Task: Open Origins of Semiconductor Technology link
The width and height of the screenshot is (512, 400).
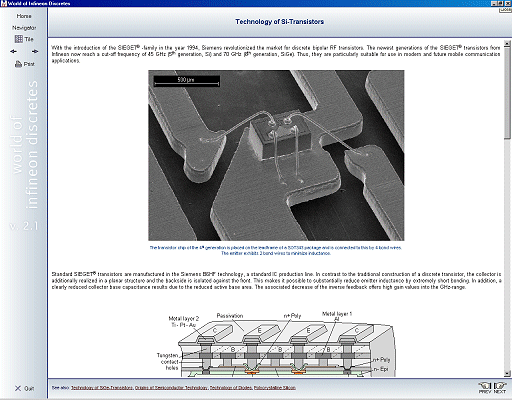Action: 171,388
